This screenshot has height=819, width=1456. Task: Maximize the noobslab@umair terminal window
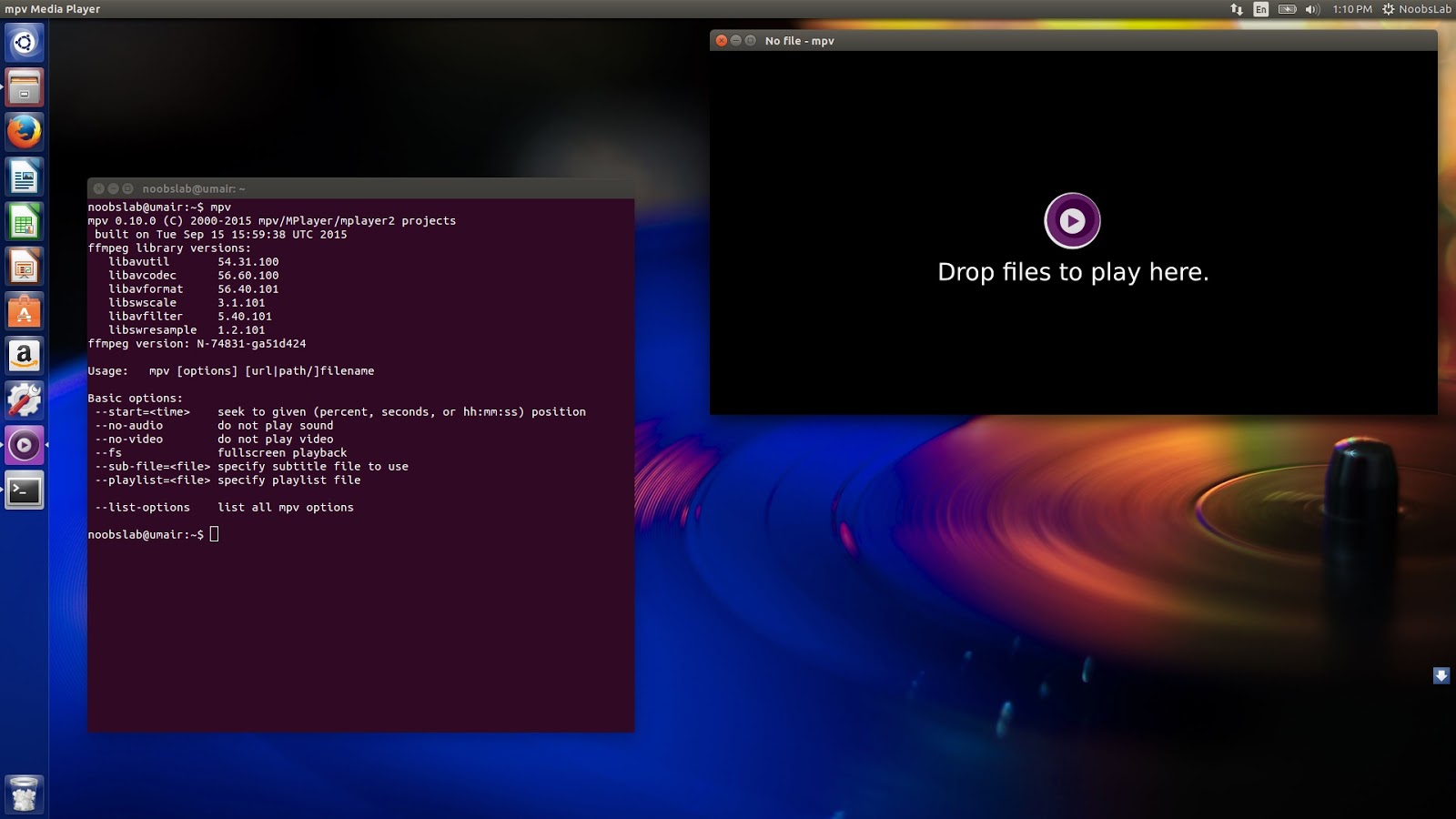click(x=128, y=188)
